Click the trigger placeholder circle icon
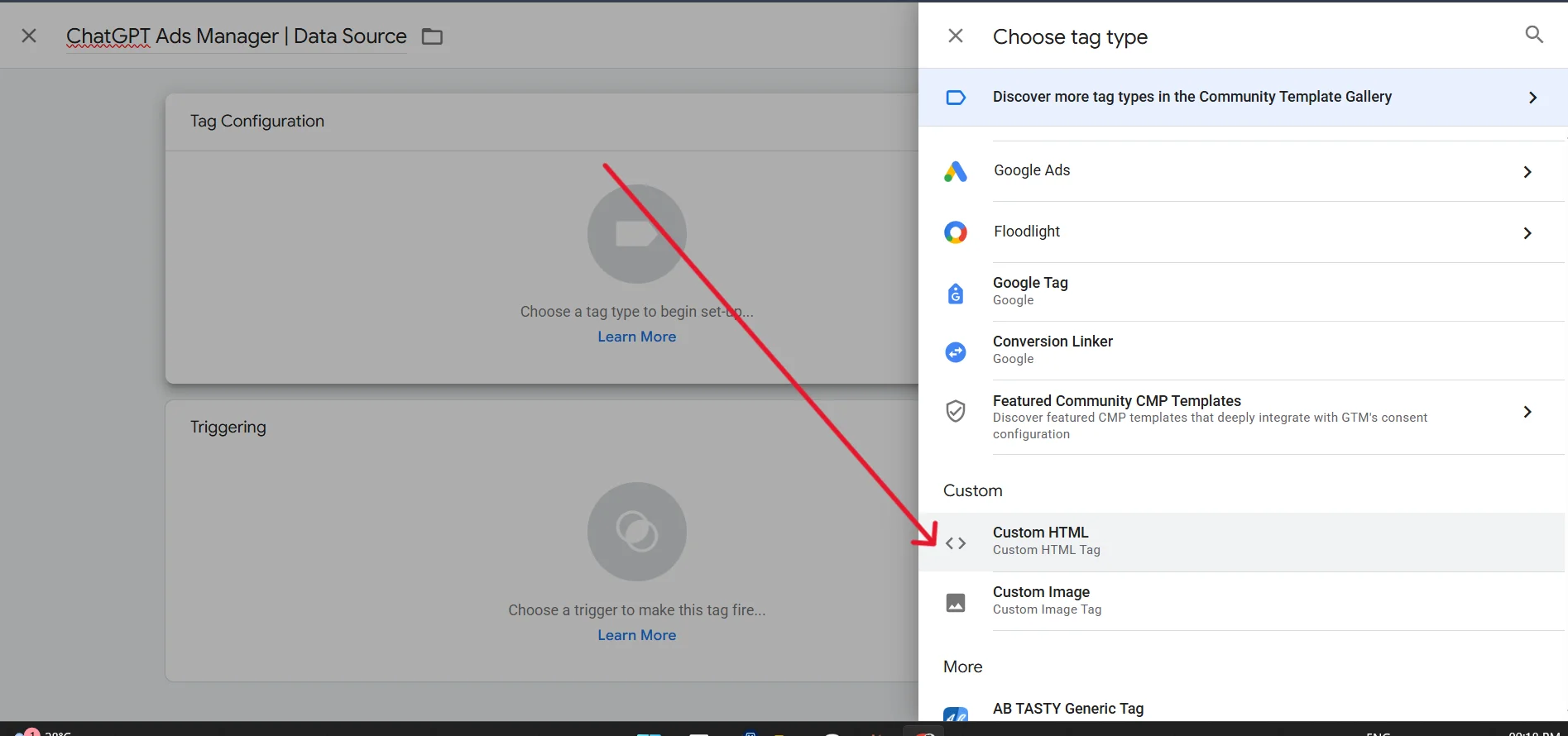Image resolution: width=1568 pixels, height=736 pixels. coord(637,532)
